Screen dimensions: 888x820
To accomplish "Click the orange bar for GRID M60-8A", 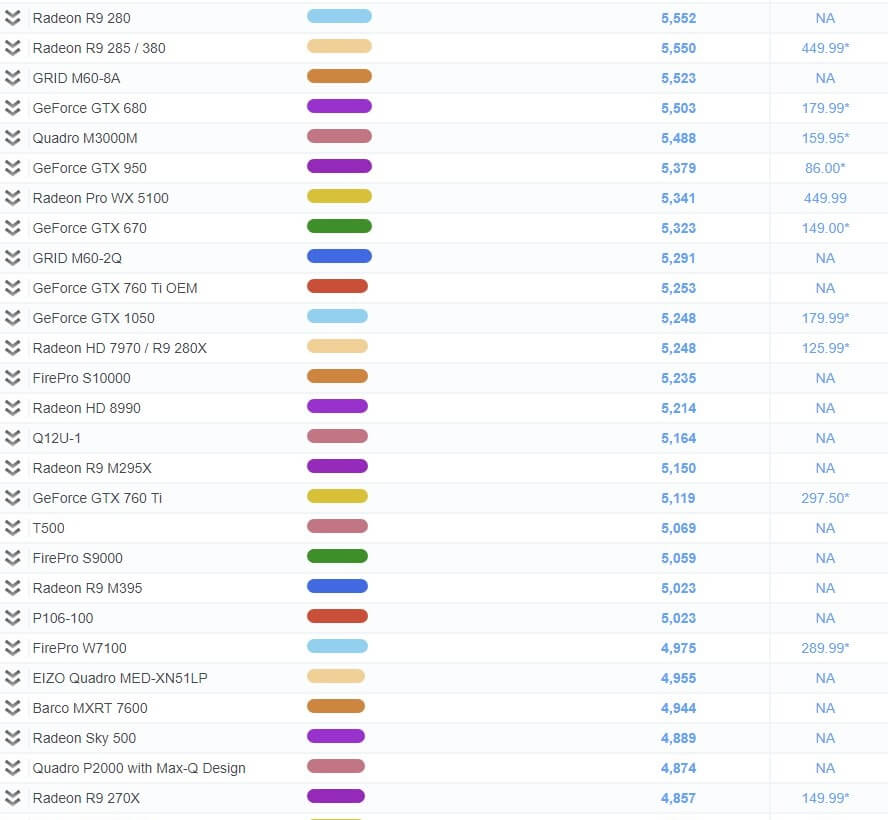I will click(339, 76).
